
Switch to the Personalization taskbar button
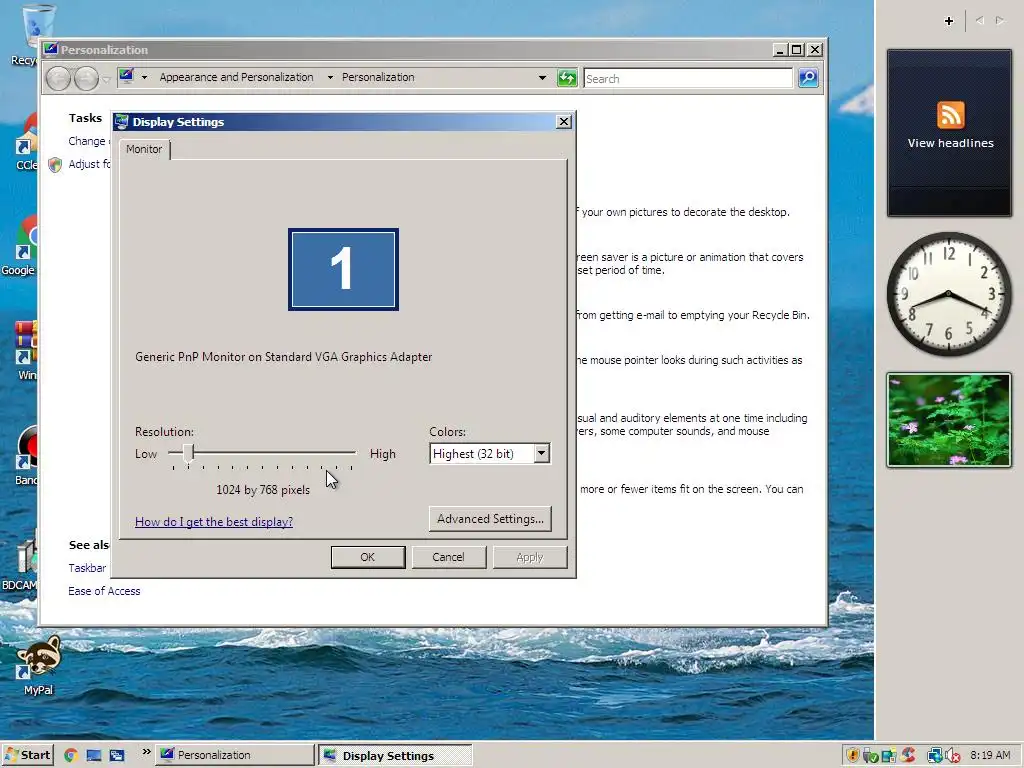[235, 755]
